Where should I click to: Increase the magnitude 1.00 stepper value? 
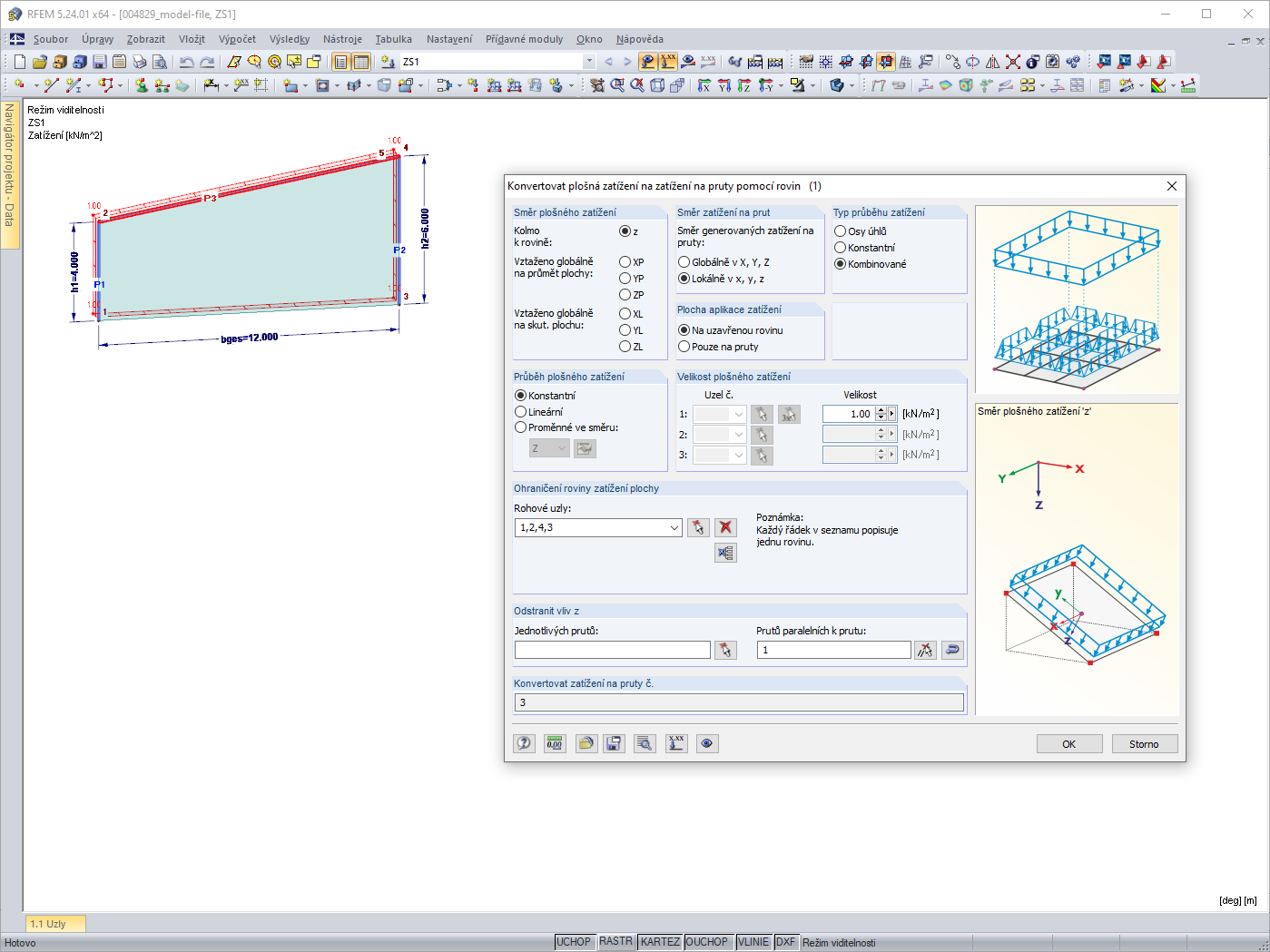click(x=881, y=410)
